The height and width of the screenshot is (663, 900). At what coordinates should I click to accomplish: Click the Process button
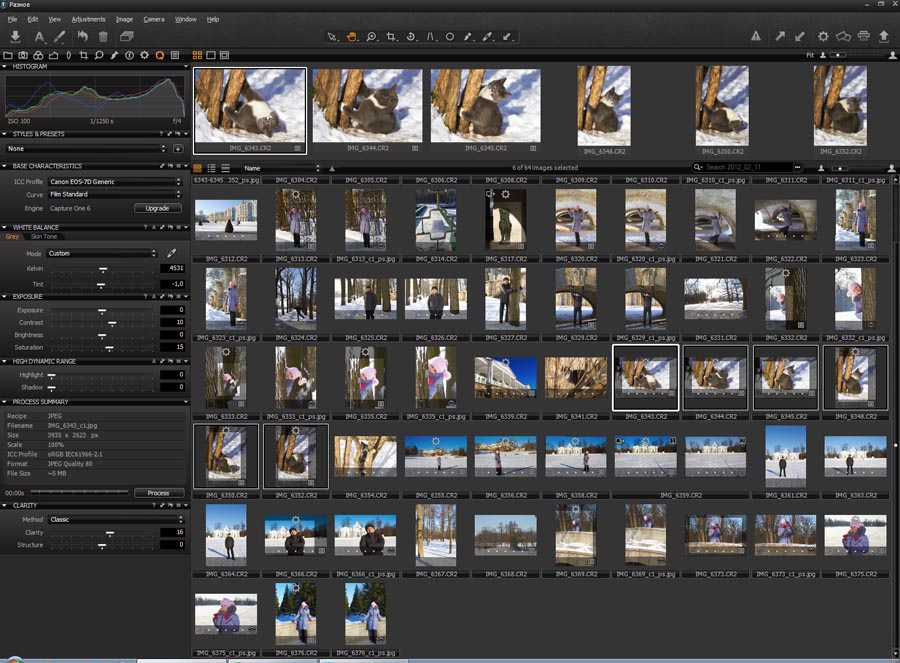158,493
